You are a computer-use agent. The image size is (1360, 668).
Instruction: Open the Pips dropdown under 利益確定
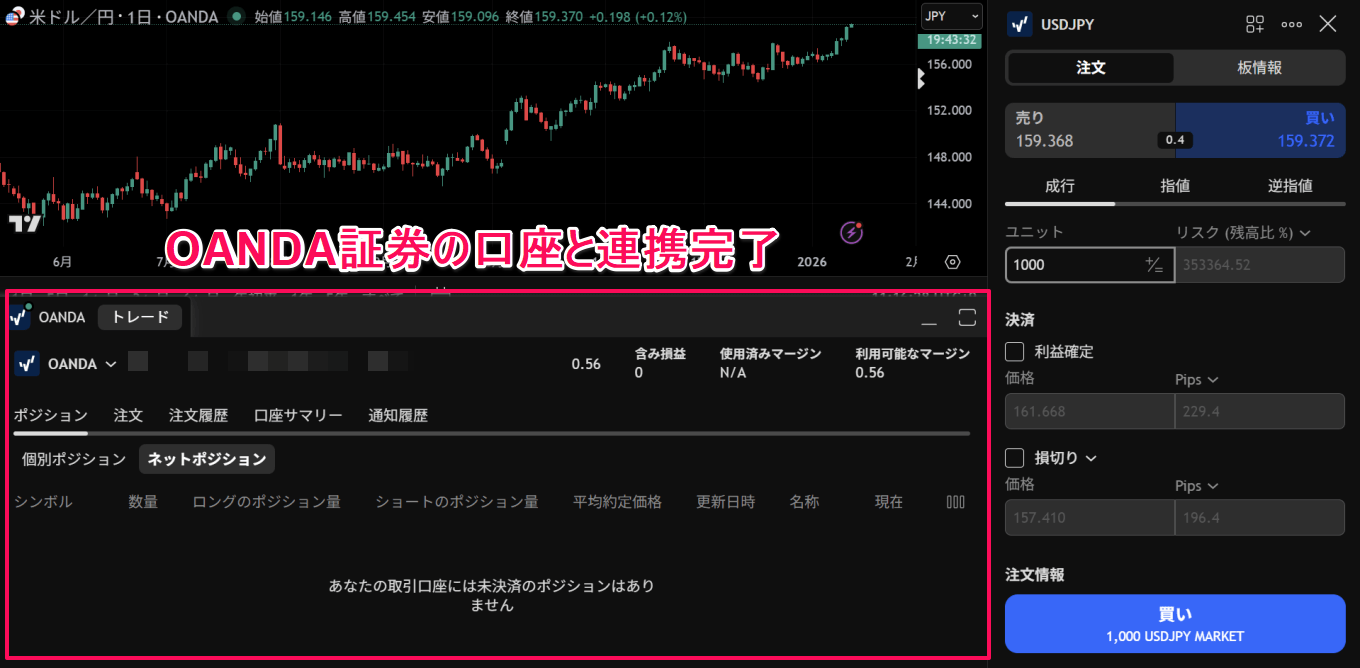pyautogui.click(x=1197, y=379)
